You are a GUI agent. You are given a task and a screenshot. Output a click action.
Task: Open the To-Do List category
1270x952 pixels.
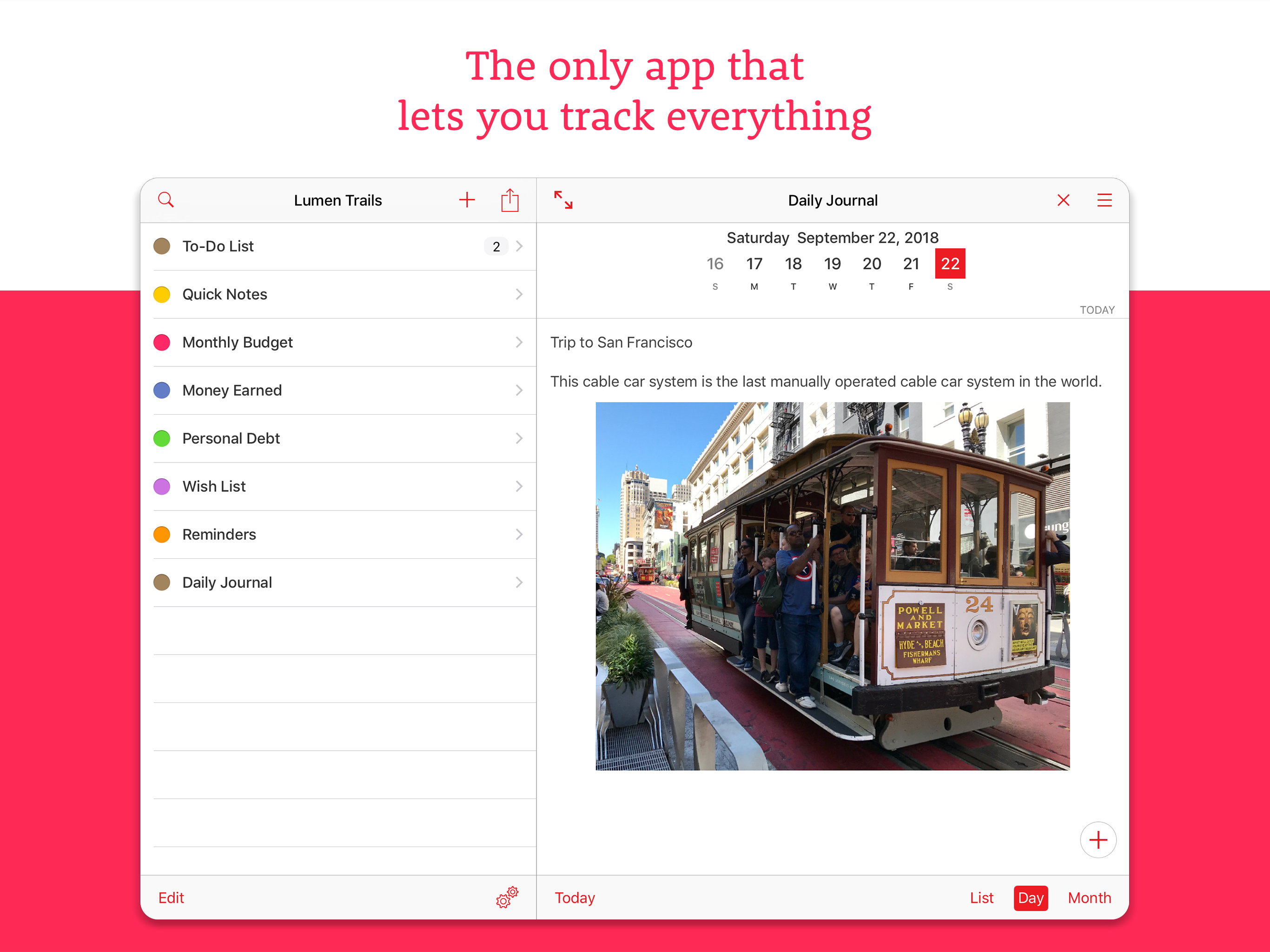(x=339, y=246)
